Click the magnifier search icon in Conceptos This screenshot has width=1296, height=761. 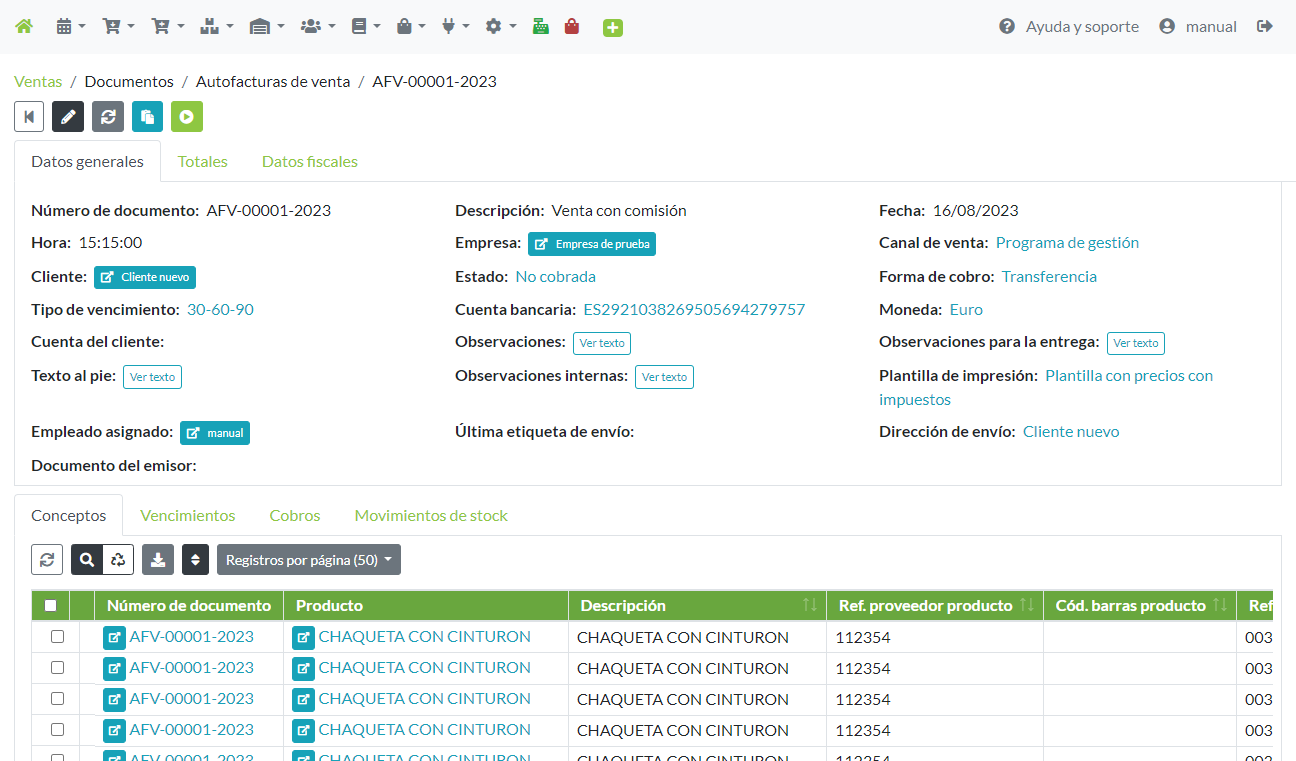(87, 560)
